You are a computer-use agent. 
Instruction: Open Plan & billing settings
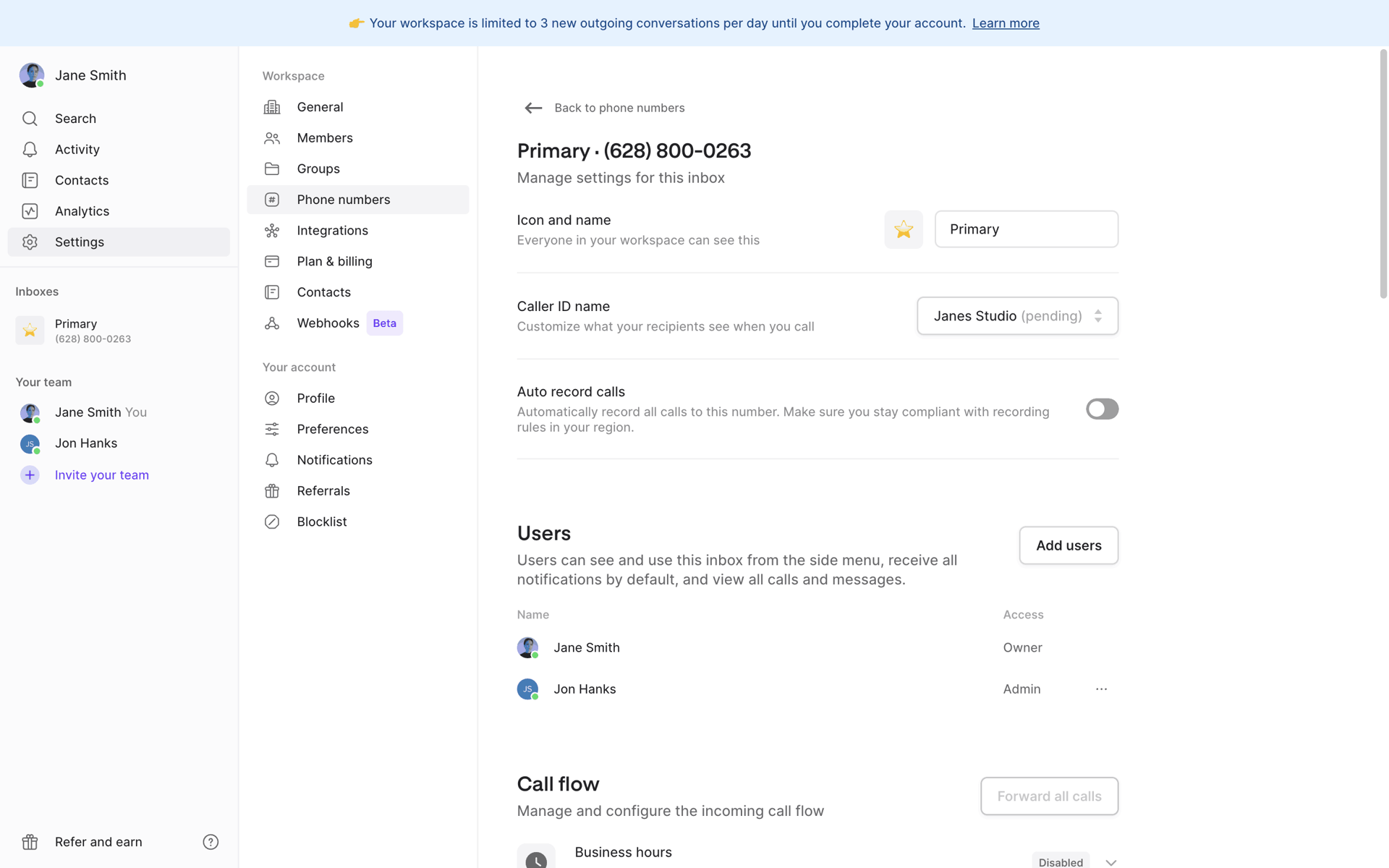pyautogui.click(x=357, y=261)
